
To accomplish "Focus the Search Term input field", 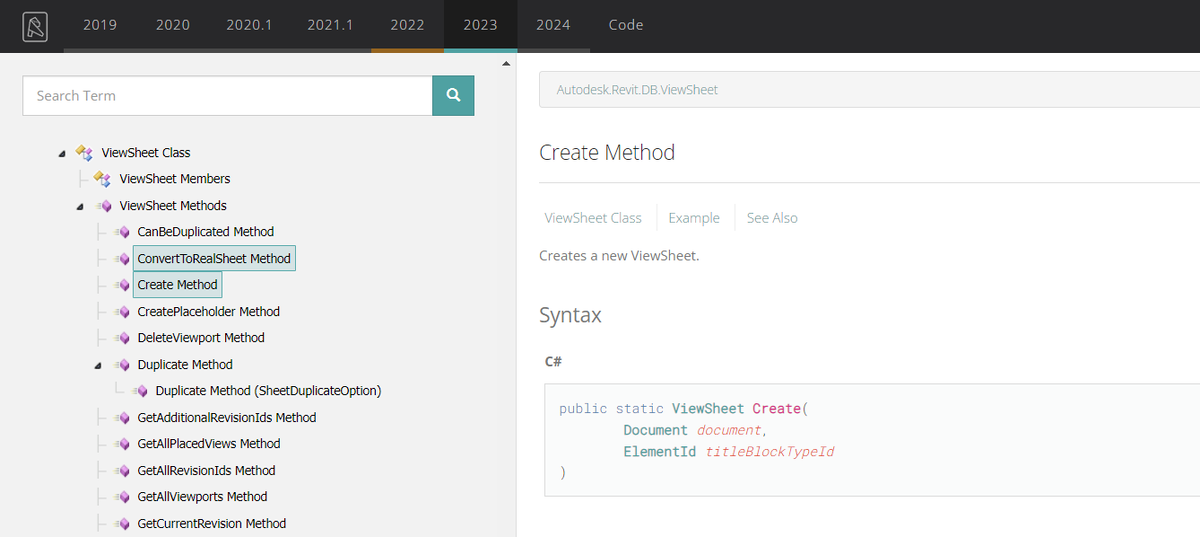I will pyautogui.click(x=227, y=96).
